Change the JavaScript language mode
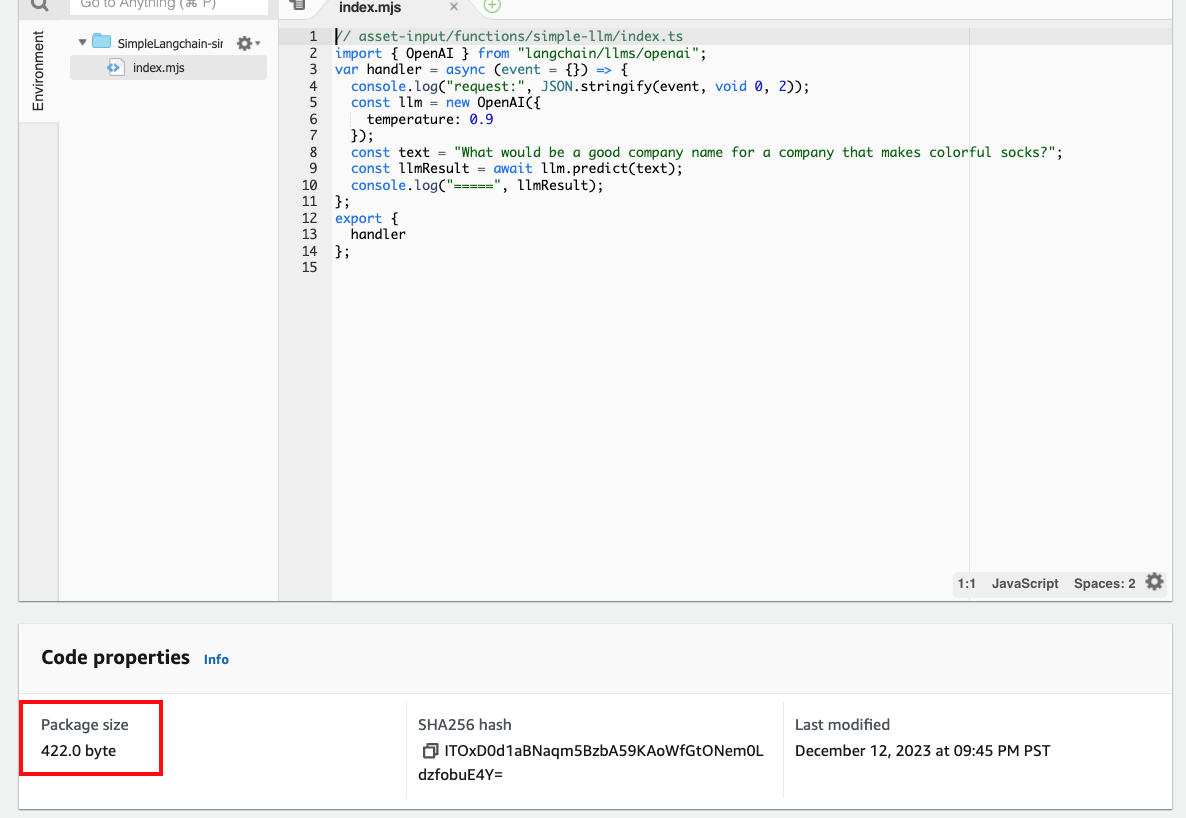Viewport: 1186px width, 818px height. tap(1025, 583)
